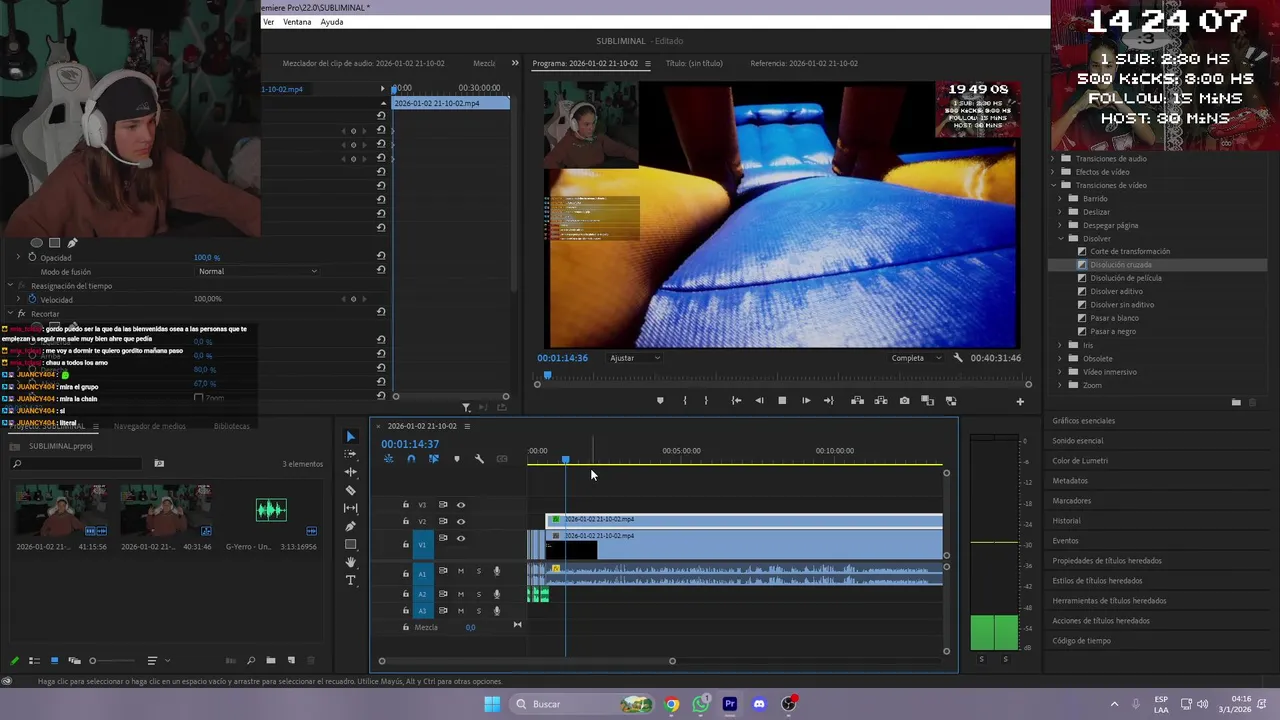This screenshot has width=1280, height=720.
Task: Click the Lift button in Program monitor
Action: [x=857, y=401]
